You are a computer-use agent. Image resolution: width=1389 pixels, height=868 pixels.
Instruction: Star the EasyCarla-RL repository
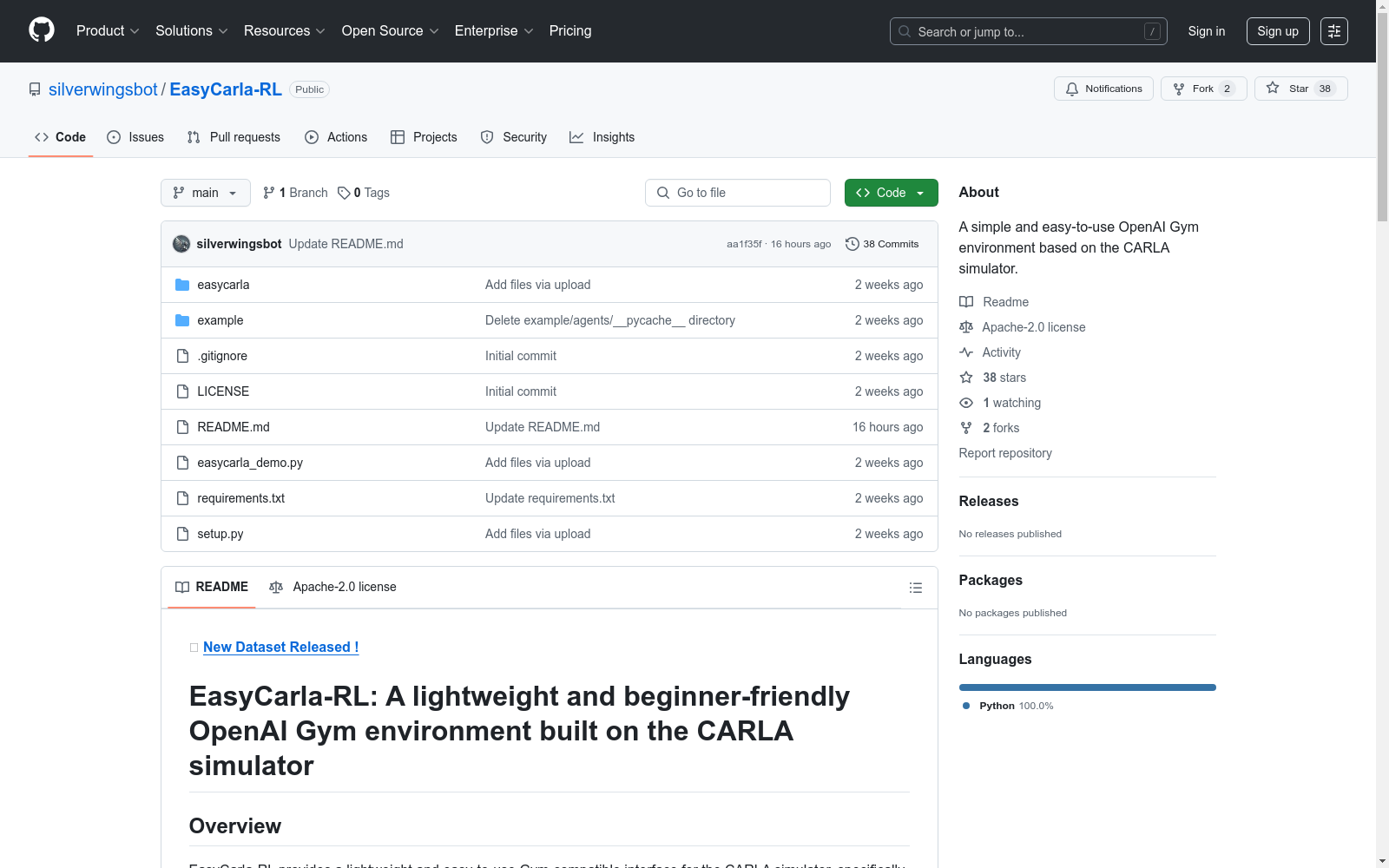click(1300, 89)
